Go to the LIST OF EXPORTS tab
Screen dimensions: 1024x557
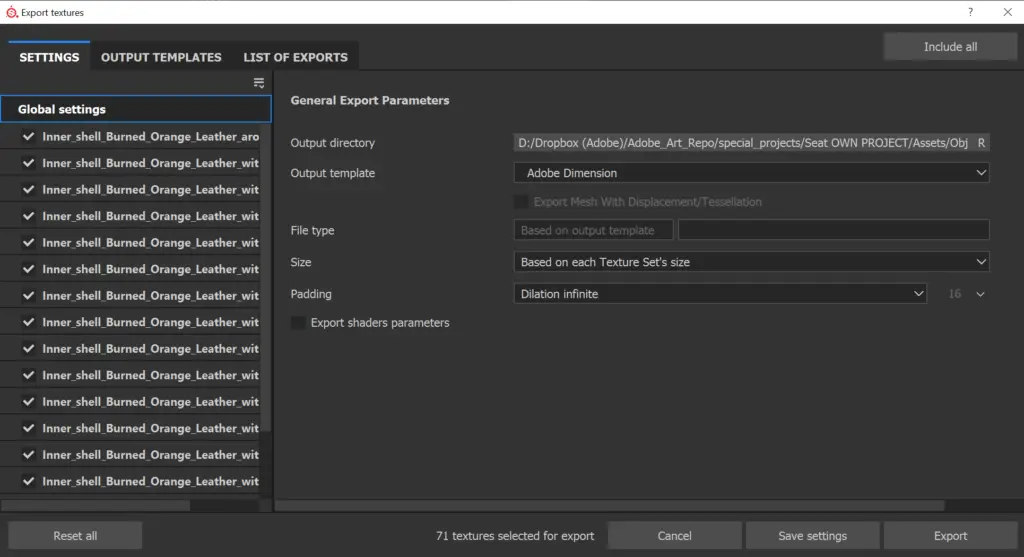(x=295, y=57)
